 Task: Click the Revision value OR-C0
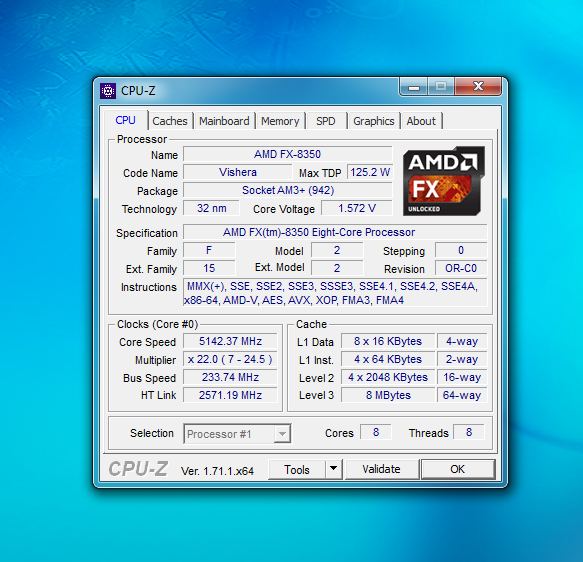pyautogui.click(x=461, y=268)
